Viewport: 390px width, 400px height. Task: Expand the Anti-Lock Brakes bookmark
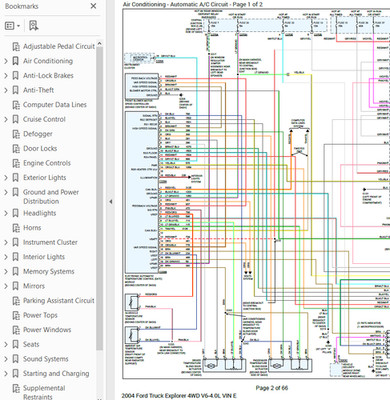click(6, 76)
